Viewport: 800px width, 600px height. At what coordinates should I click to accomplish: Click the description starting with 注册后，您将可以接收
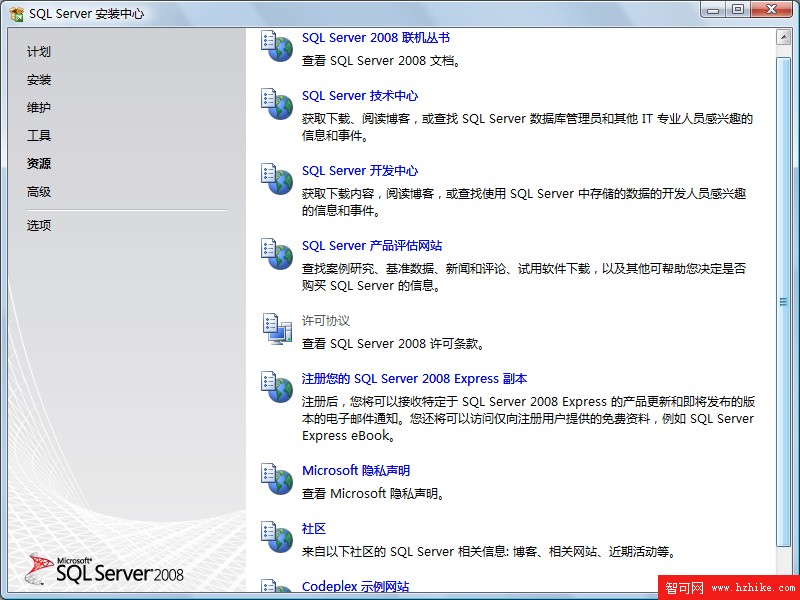(528, 418)
